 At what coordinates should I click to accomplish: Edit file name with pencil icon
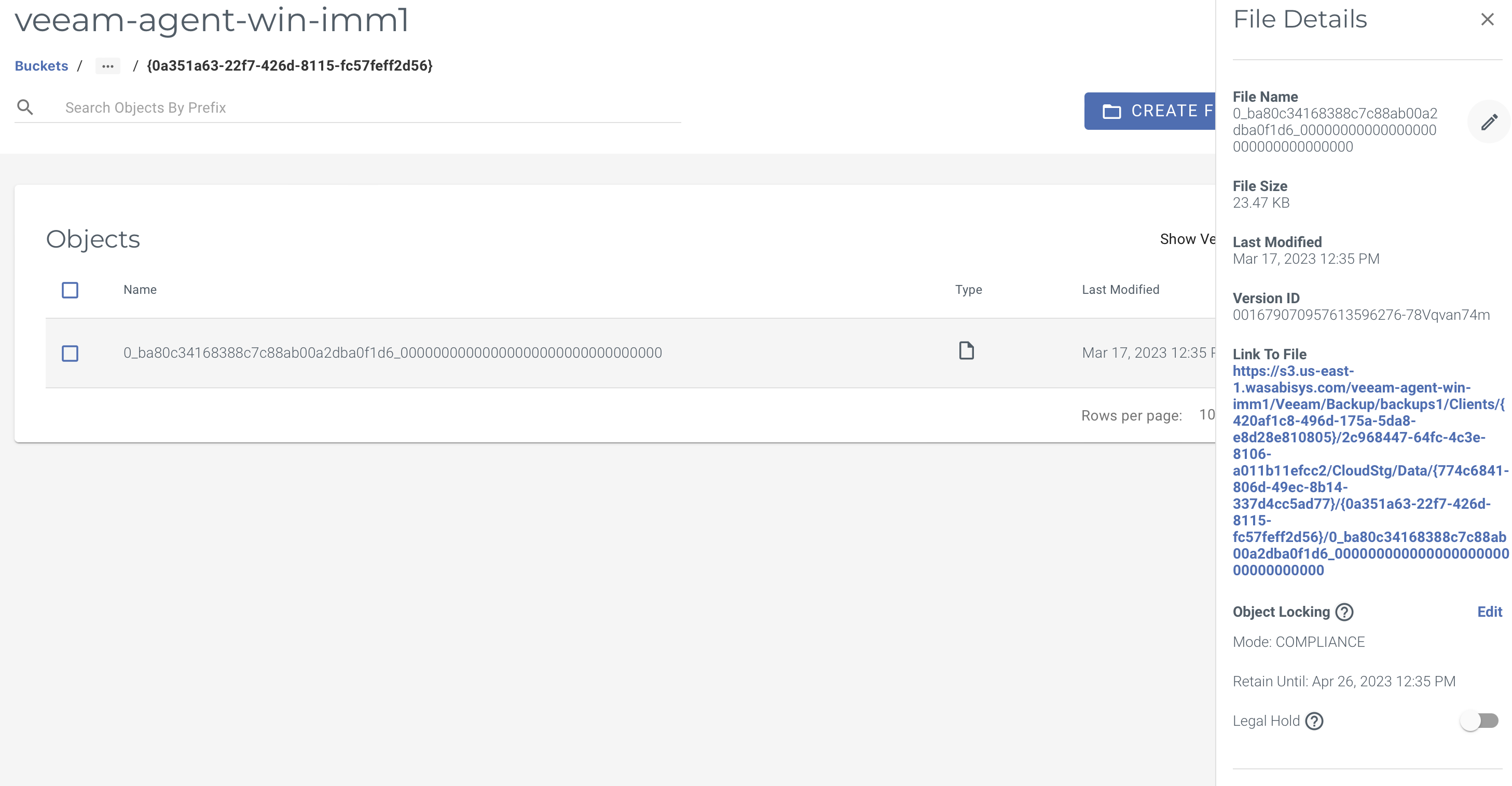point(1489,122)
